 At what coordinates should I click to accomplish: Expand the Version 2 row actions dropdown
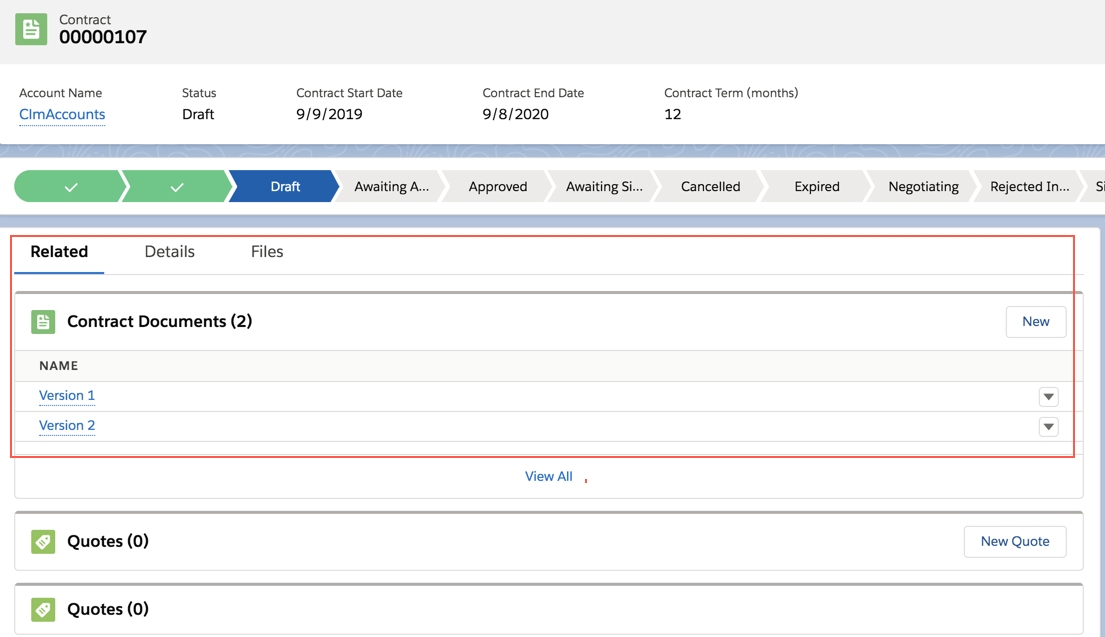pos(1049,427)
